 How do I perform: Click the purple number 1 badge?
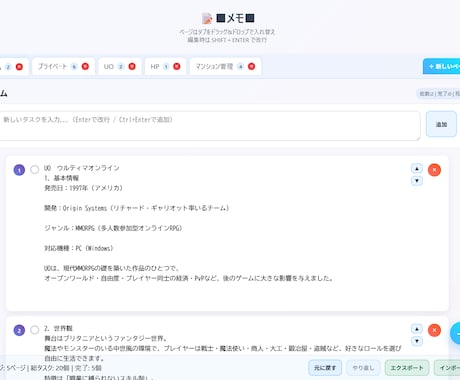(19, 170)
